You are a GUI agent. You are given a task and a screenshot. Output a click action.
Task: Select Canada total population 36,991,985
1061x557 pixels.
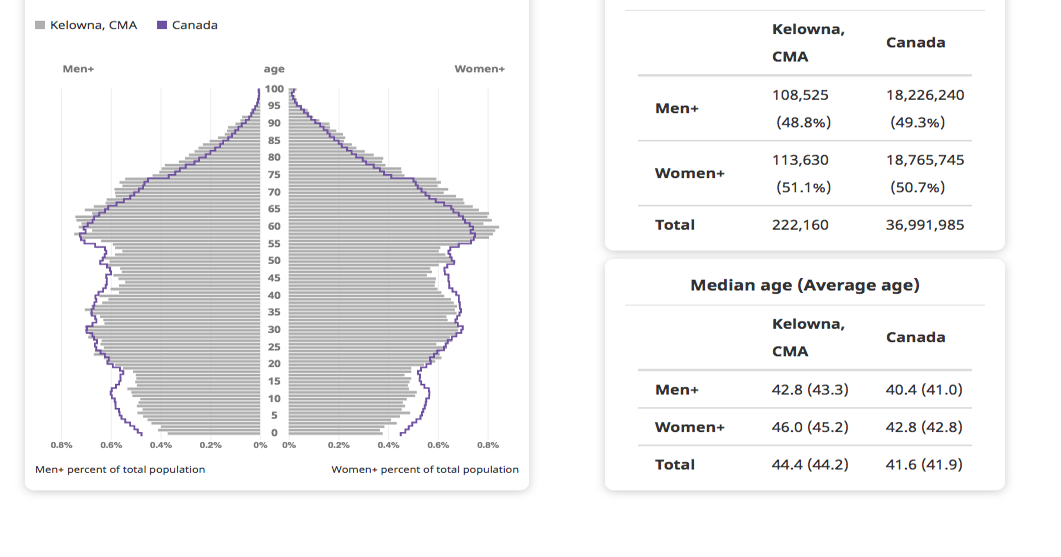pyautogui.click(x=925, y=225)
